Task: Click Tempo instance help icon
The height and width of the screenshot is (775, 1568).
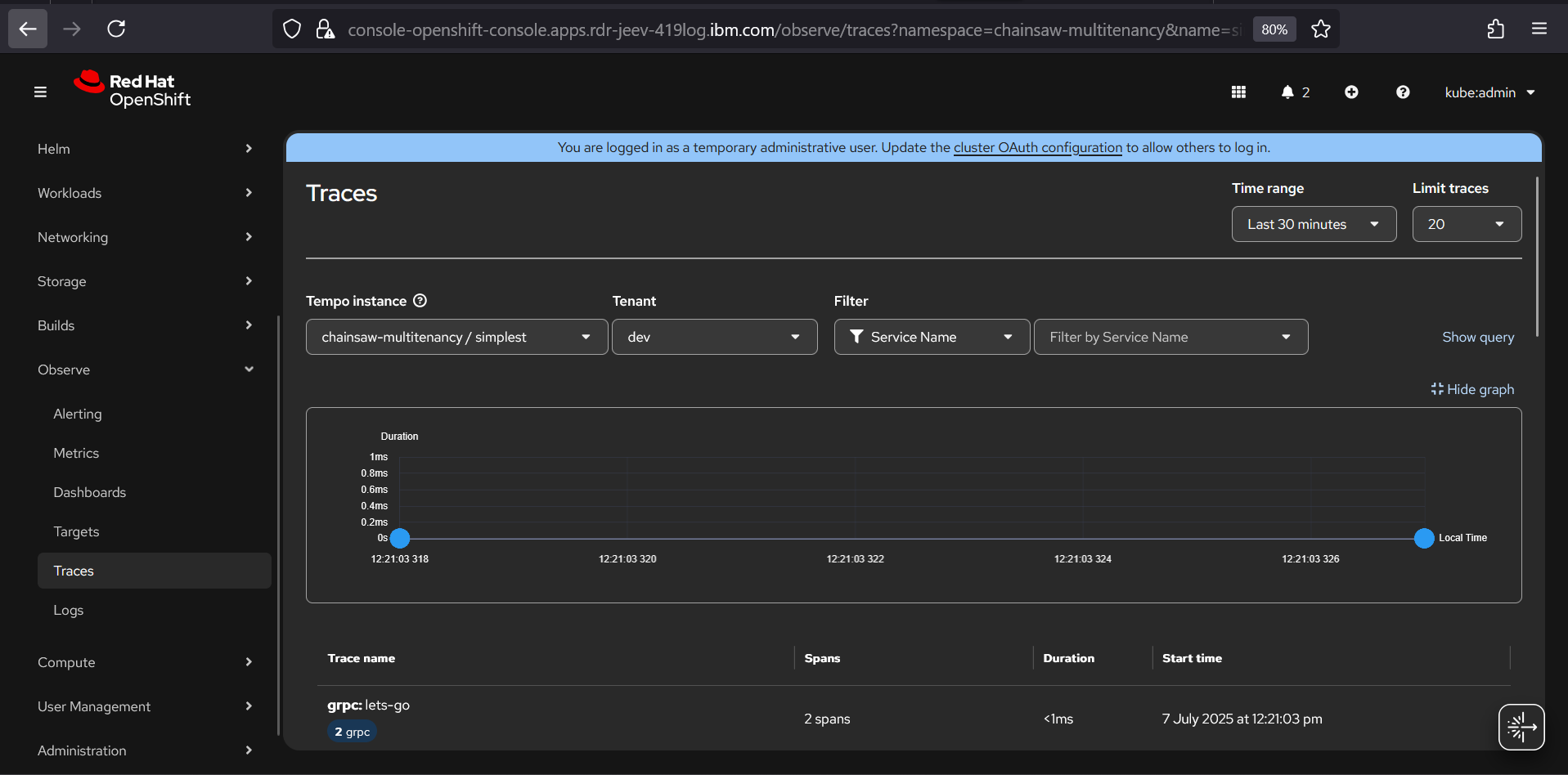Action: coord(420,301)
